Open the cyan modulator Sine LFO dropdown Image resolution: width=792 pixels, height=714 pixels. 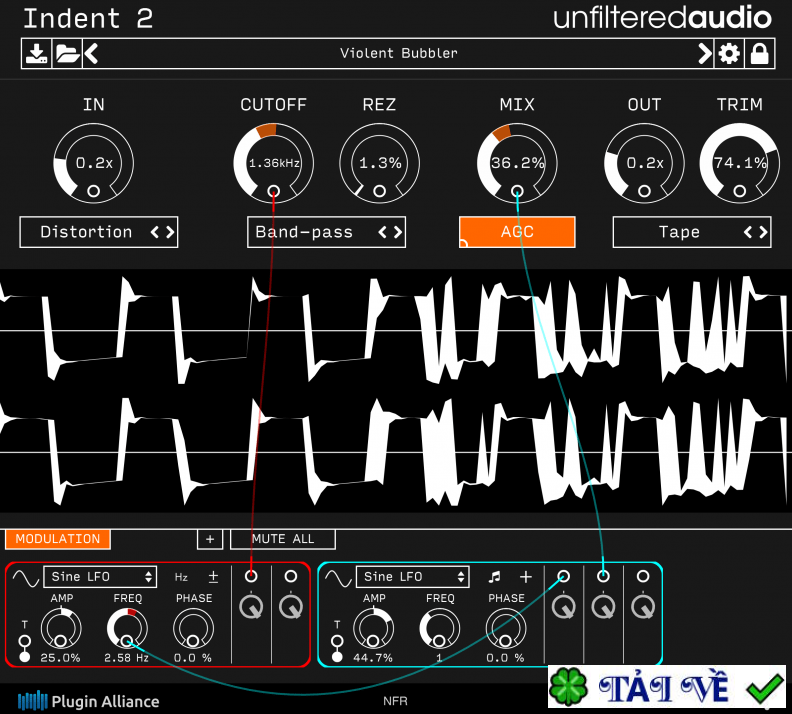point(415,577)
